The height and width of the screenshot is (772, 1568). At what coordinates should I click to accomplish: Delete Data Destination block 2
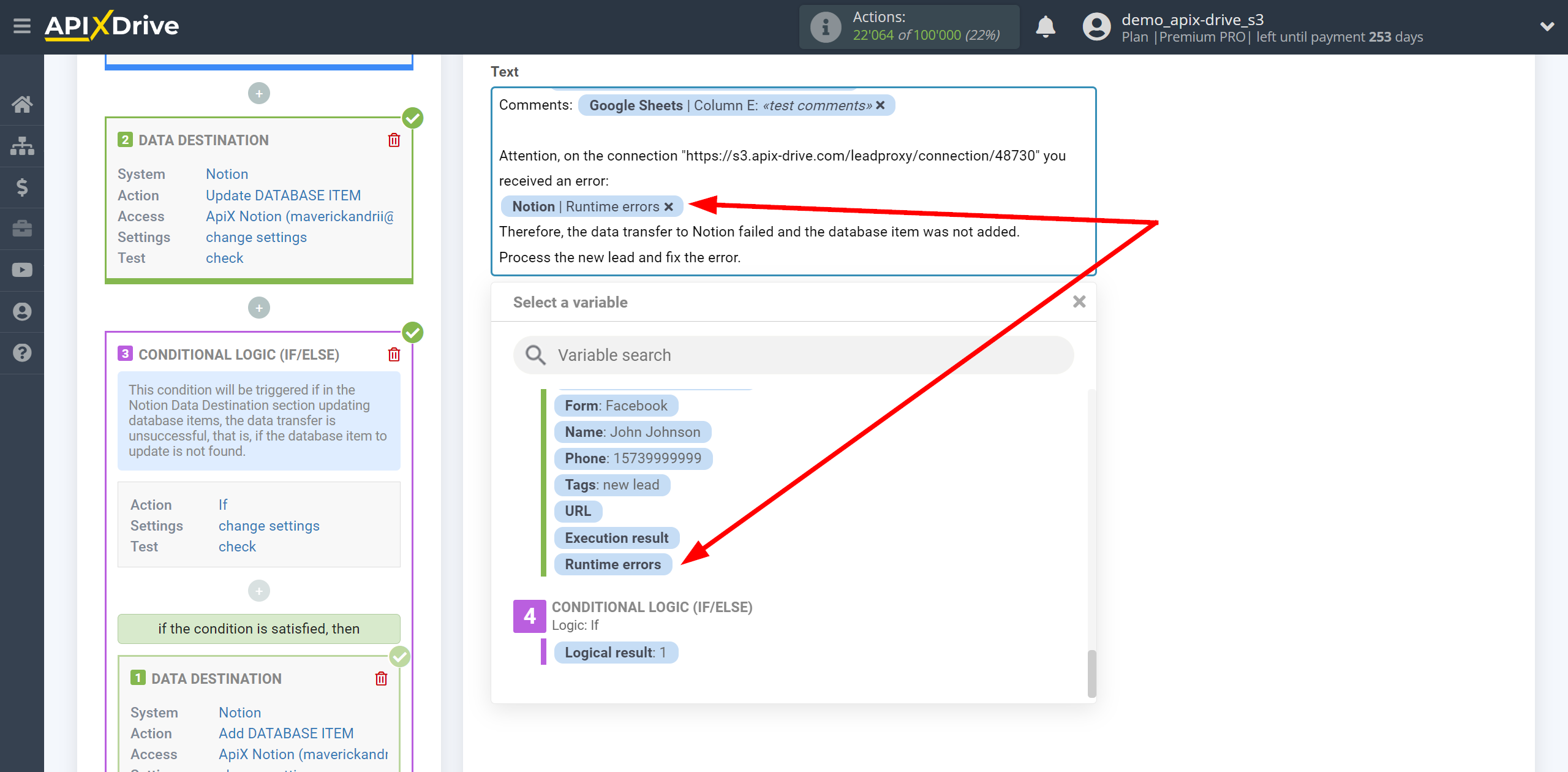(394, 140)
